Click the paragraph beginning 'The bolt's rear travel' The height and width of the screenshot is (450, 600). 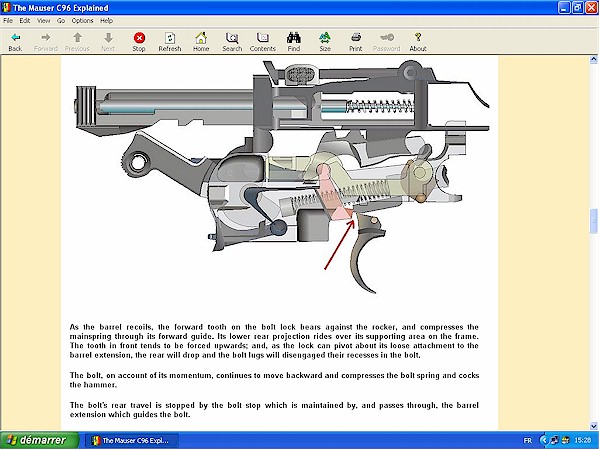click(274, 409)
